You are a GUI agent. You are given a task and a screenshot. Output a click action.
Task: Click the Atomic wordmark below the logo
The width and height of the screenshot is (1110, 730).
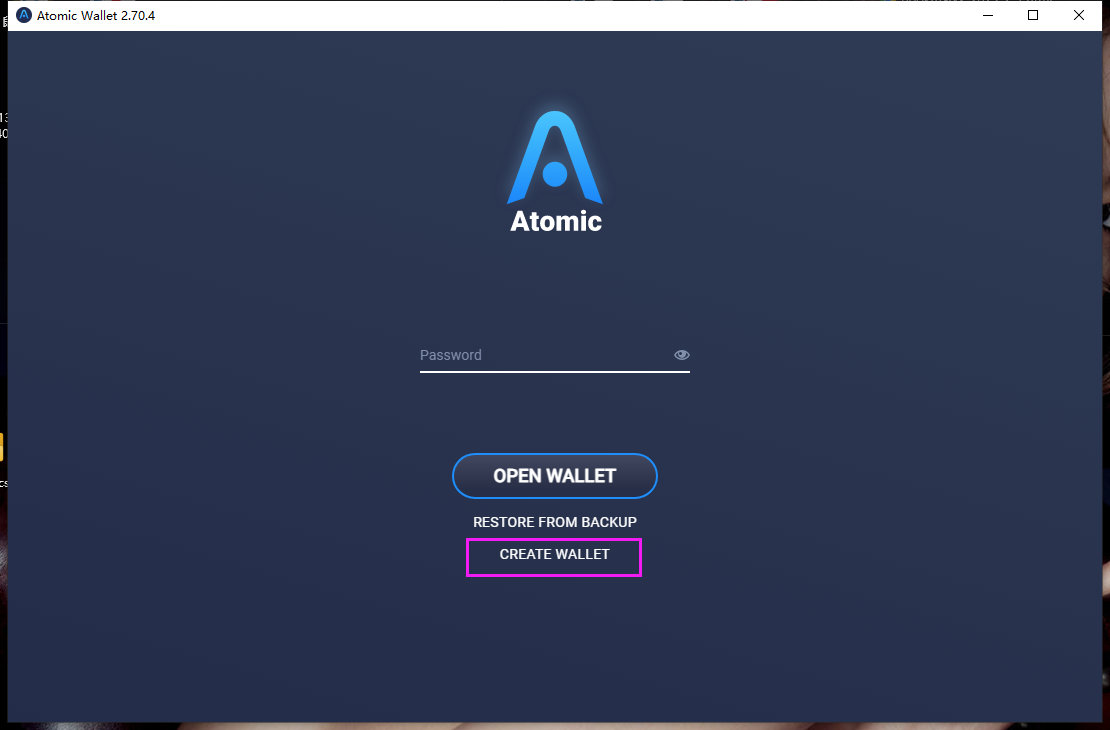pyautogui.click(x=556, y=221)
